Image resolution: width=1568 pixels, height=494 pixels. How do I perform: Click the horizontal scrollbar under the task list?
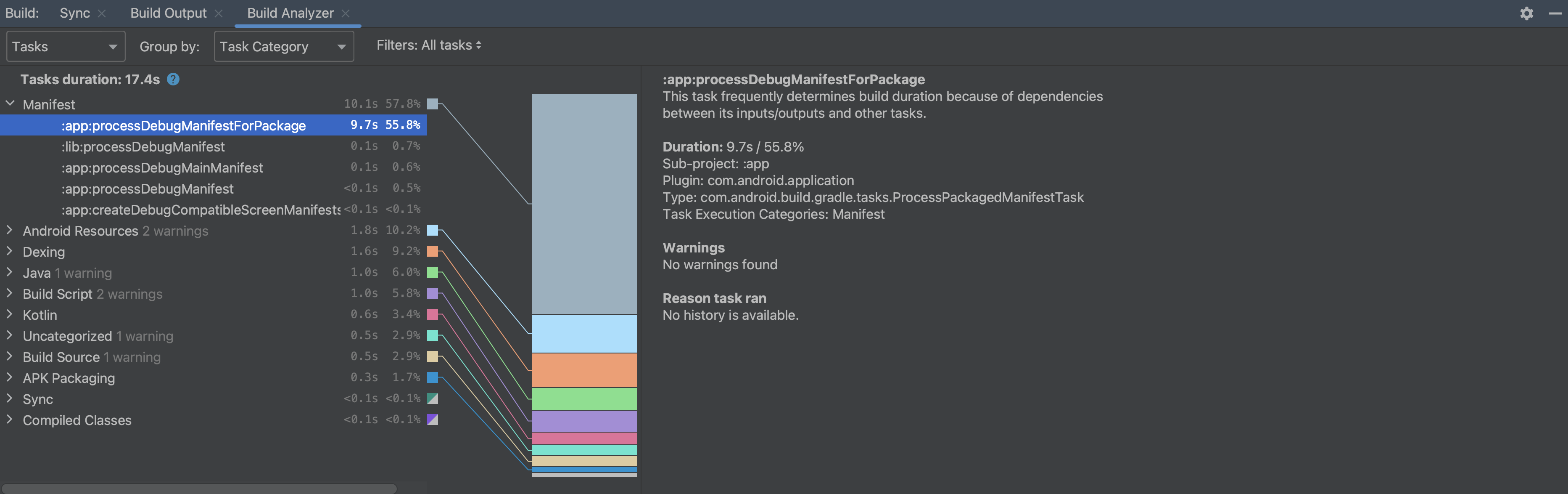tap(198, 489)
